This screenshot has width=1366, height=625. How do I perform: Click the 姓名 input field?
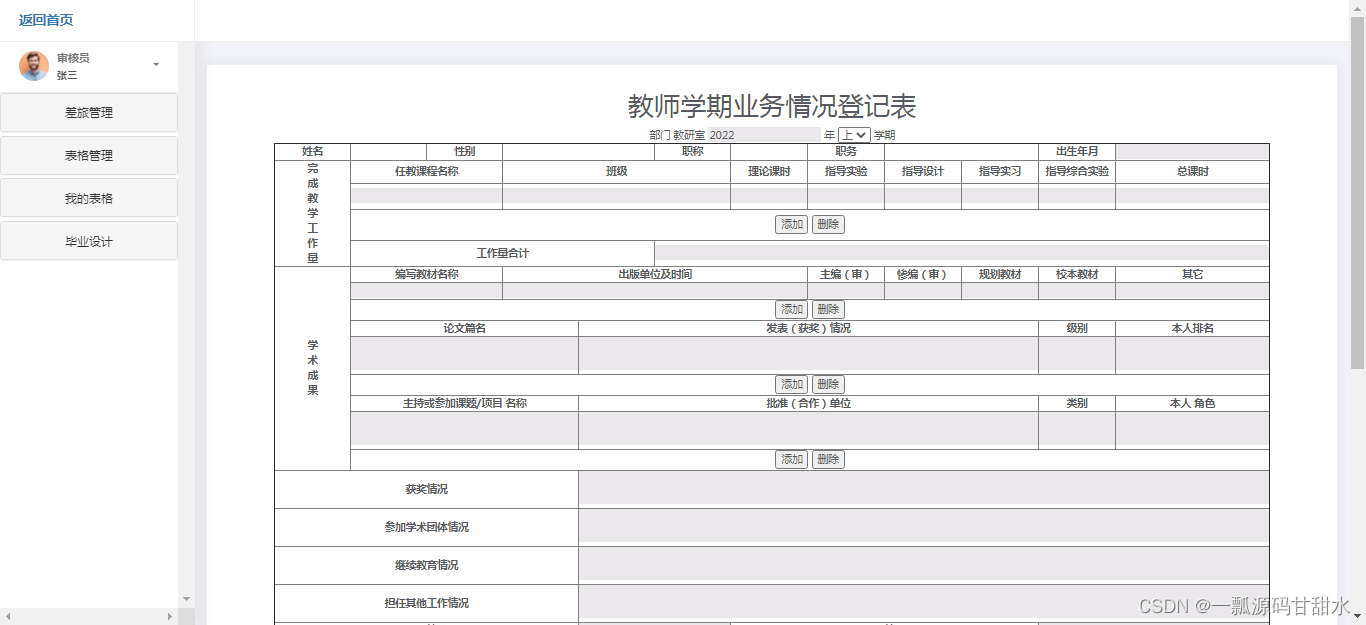click(x=390, y=151)
